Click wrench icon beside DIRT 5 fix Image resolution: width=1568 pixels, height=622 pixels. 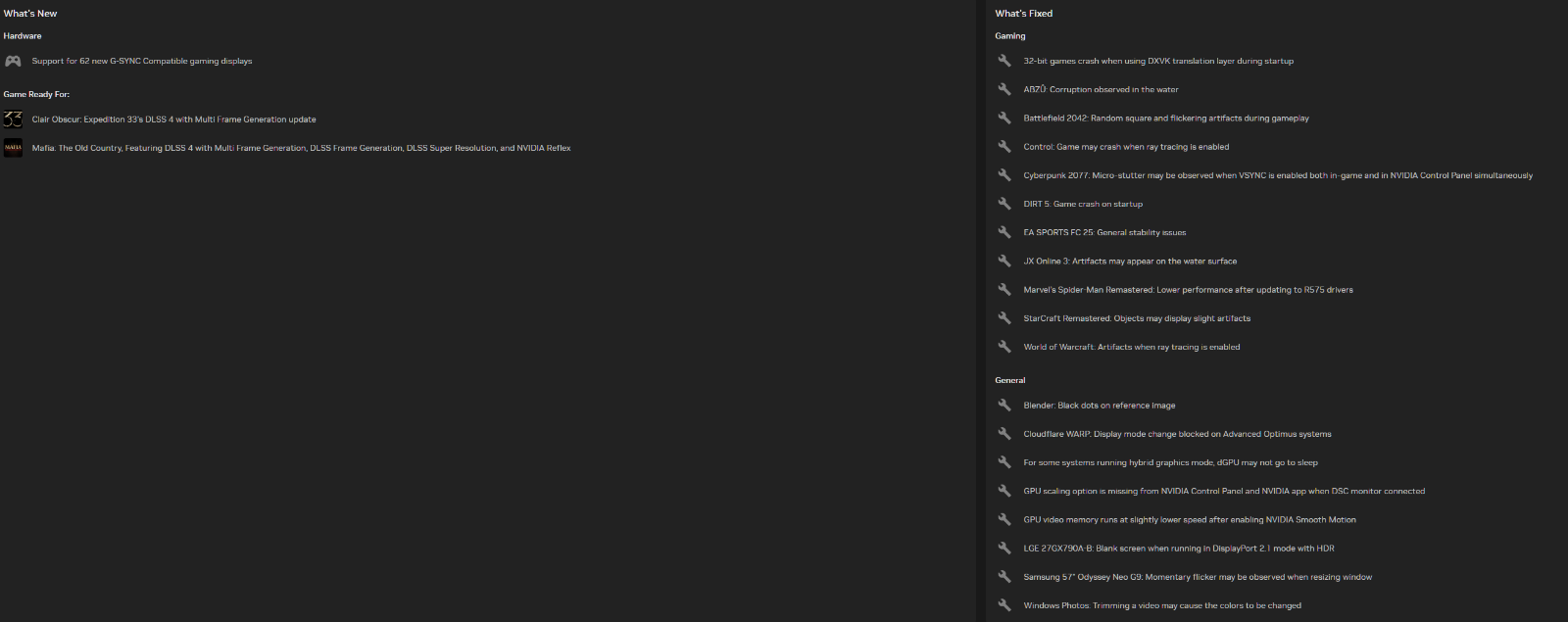coord(1004,204)
